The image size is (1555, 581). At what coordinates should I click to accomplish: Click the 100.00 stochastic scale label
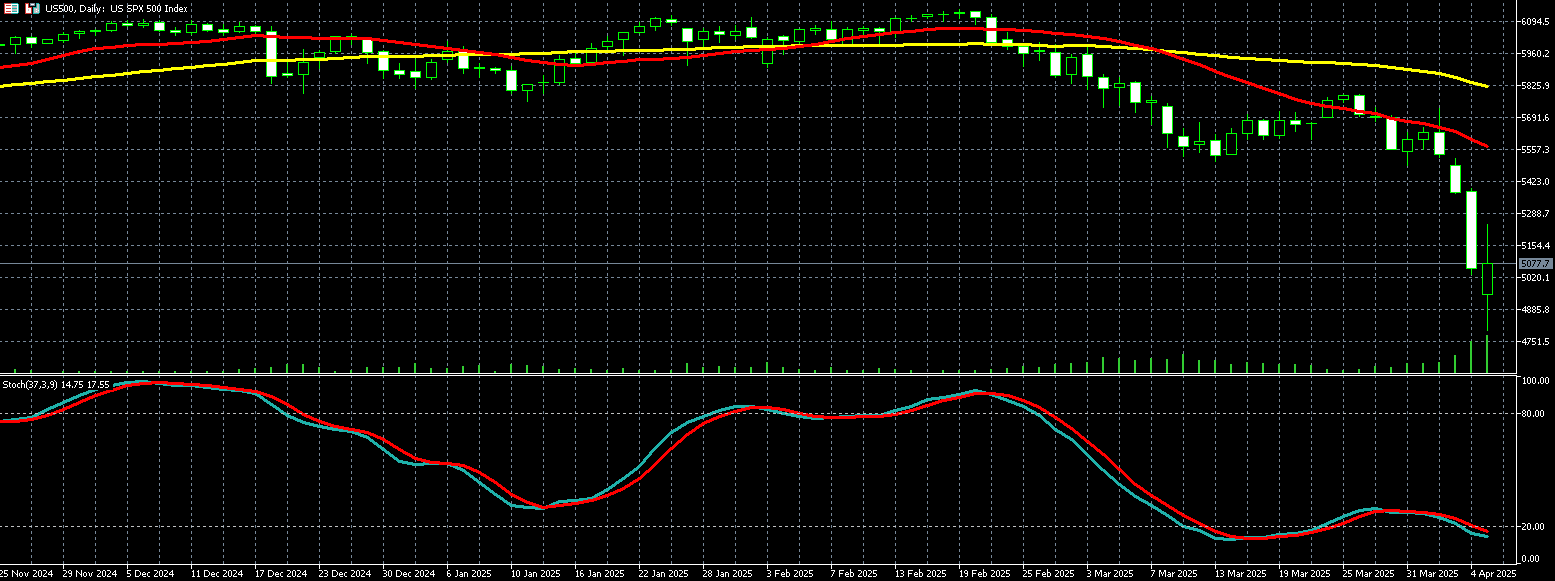1536,381
